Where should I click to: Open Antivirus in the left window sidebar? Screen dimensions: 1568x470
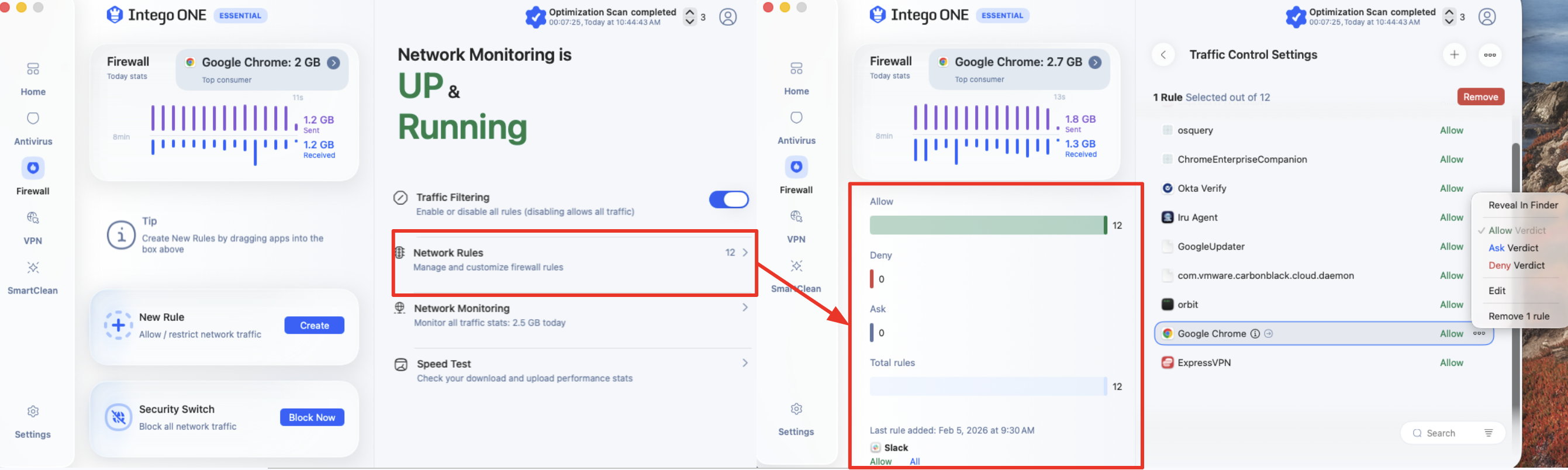pos(33,129)
